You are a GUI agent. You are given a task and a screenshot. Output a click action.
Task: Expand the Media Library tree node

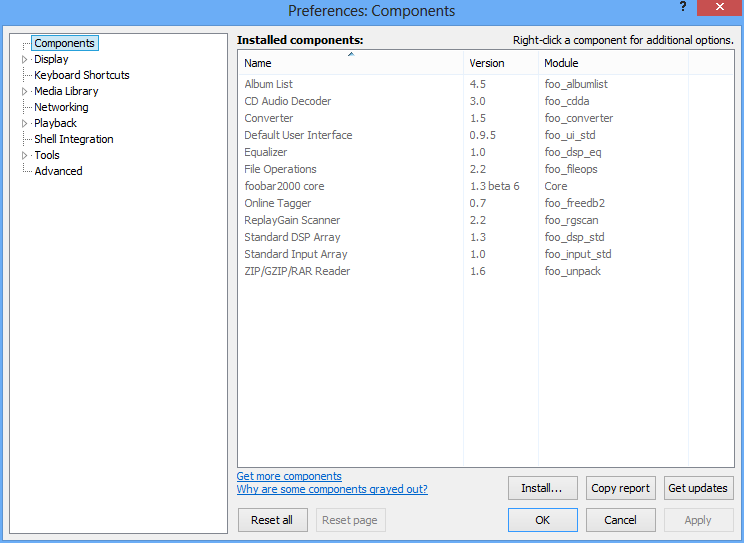pyautogui.click(x=25, y=91)
